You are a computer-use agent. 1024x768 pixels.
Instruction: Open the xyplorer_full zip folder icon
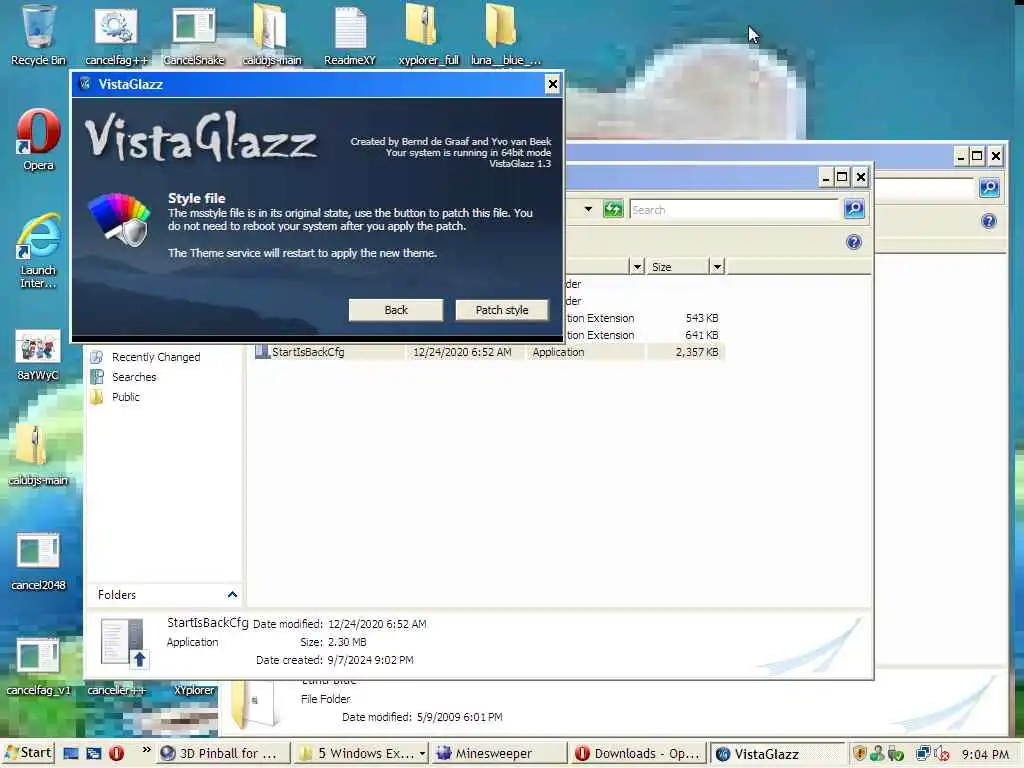click(x=428, y=34)
